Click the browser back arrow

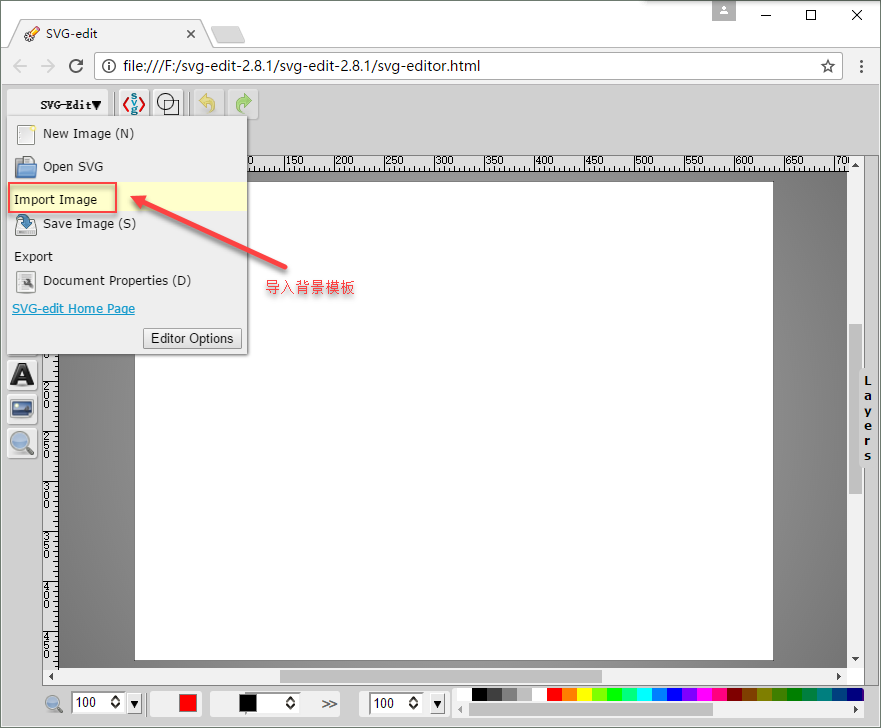[x=20, y=66]
